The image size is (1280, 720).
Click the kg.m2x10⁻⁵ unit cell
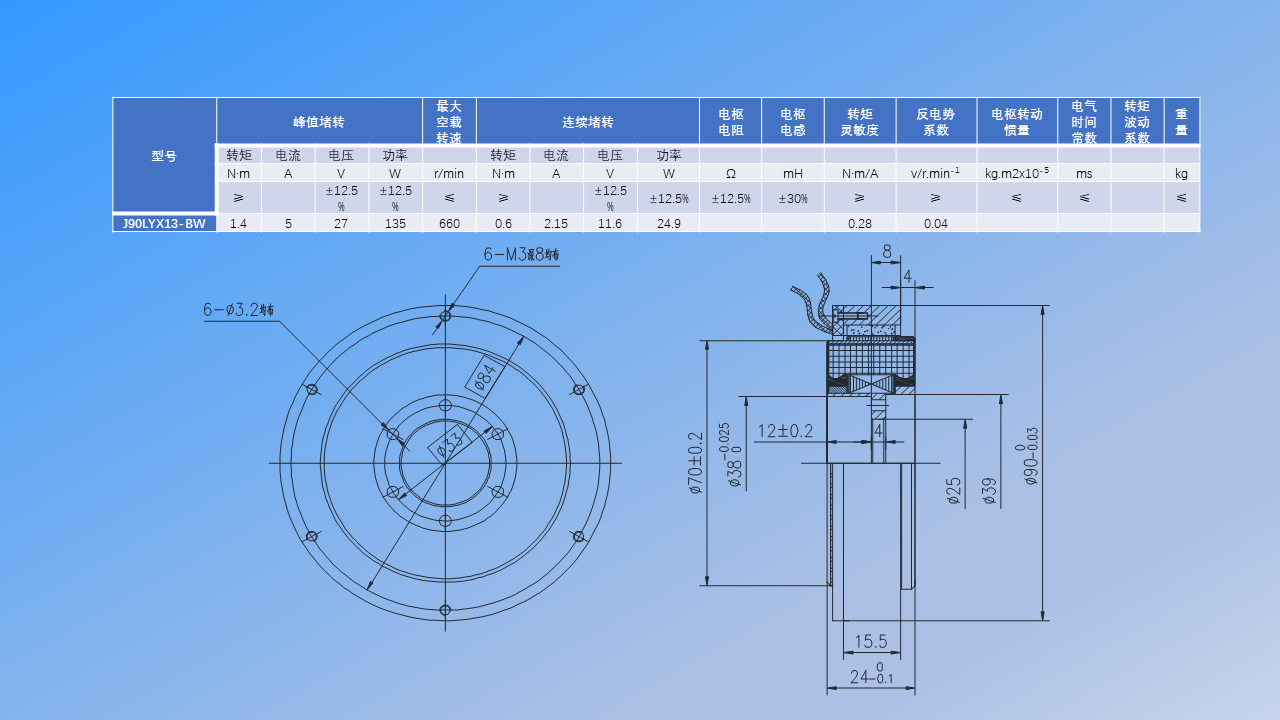coord(1017,173)
